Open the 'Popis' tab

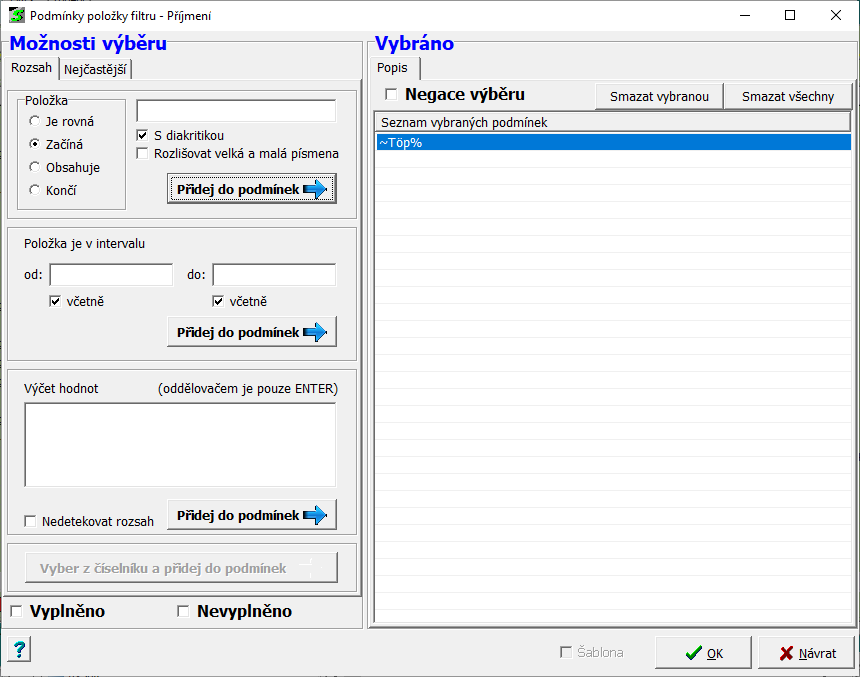393,68
